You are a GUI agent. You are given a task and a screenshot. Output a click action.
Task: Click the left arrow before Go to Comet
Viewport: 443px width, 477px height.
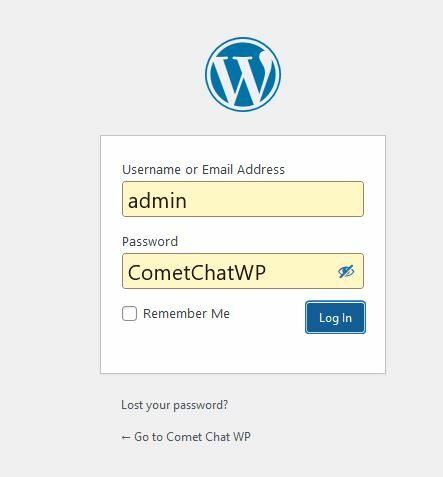pyautogui.click(x=126, y=437)
